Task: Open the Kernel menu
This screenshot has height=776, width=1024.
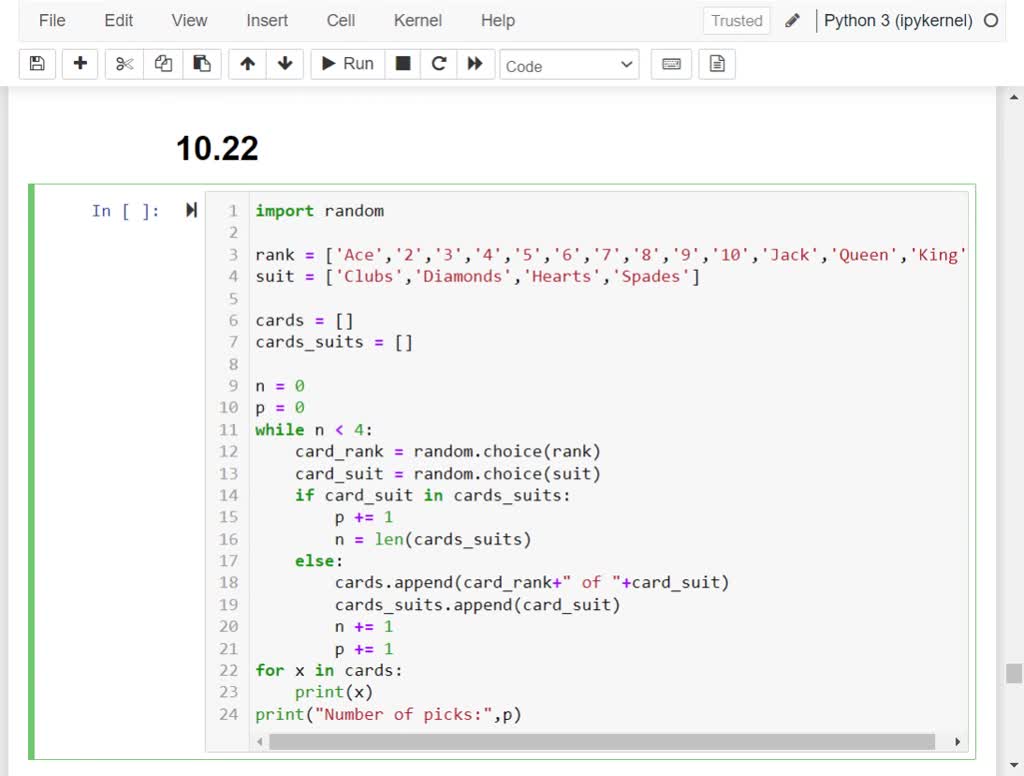Action: (418, 20)
